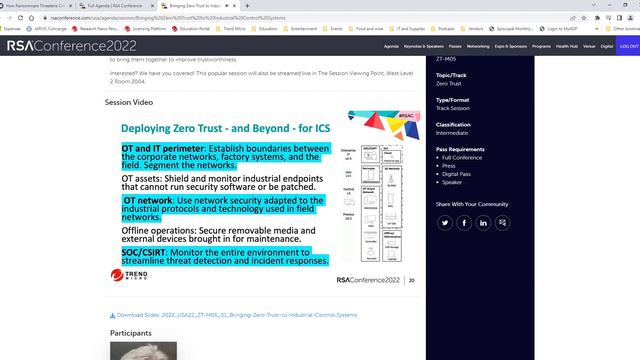Expand the Vendors bookmarks folder
Screen dimensions: 640x360
pos(472,29)
